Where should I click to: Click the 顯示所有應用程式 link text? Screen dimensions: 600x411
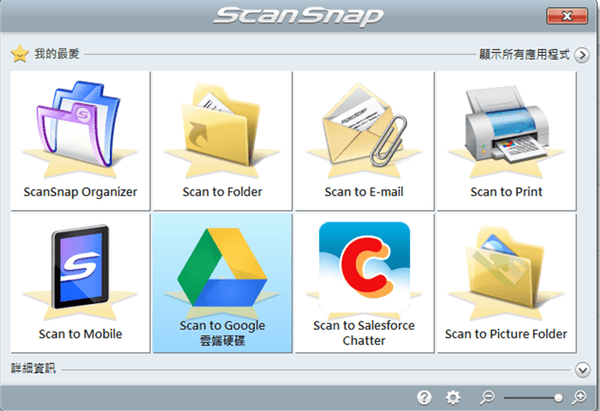pyautogui.click(x=524, y=54)
